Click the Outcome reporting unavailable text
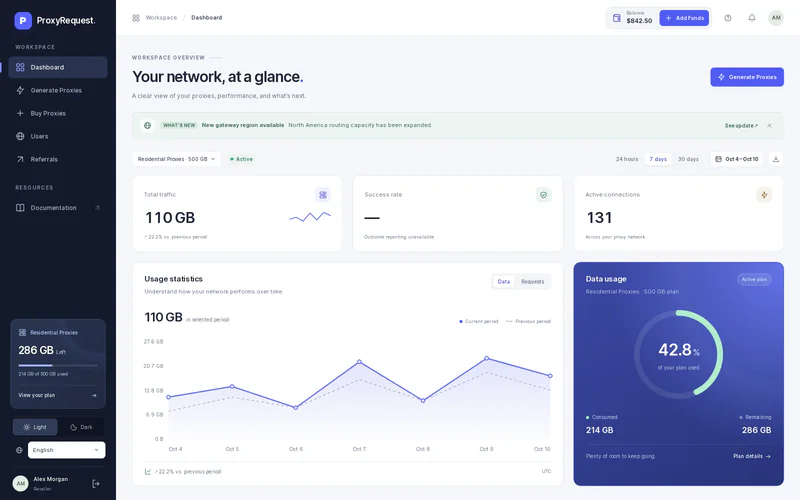Viewport: 800px width, 500px height. click(x=399, y=237)
